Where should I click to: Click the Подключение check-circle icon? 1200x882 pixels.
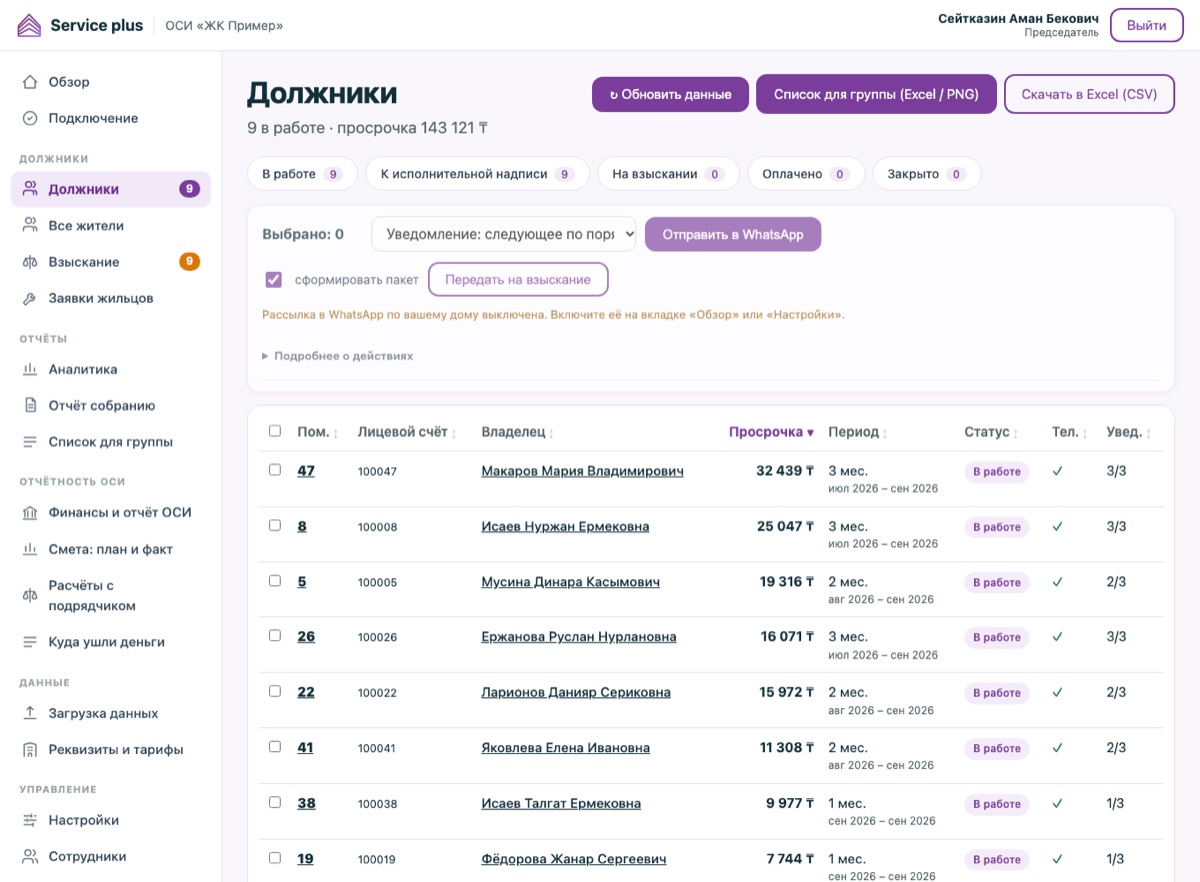click(30, 118)
